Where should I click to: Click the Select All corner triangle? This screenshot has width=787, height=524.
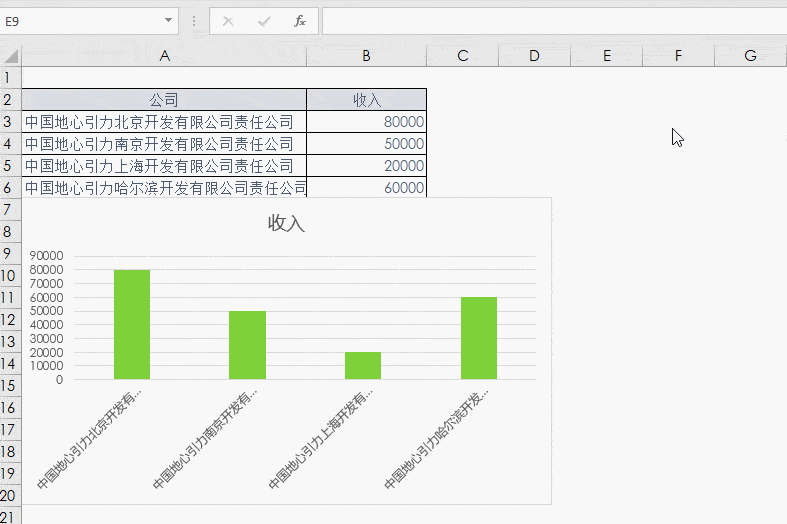coord(10,57)
